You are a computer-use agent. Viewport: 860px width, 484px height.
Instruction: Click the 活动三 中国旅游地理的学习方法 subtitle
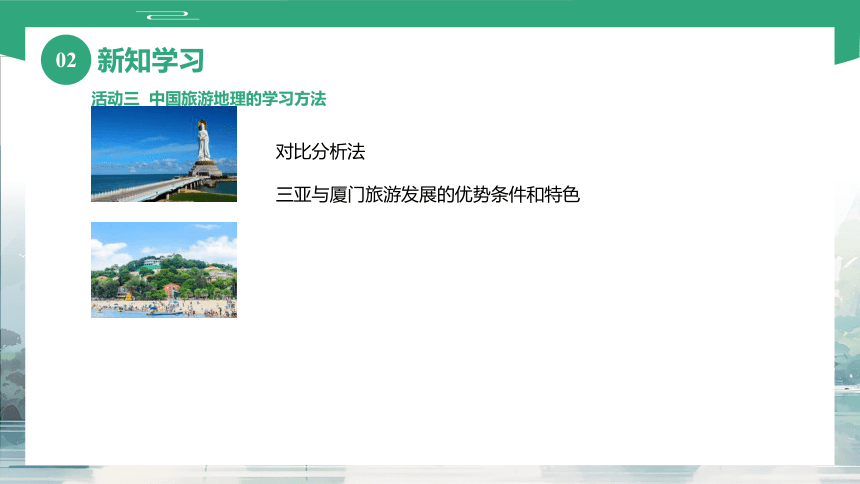(x=208, y=99)
